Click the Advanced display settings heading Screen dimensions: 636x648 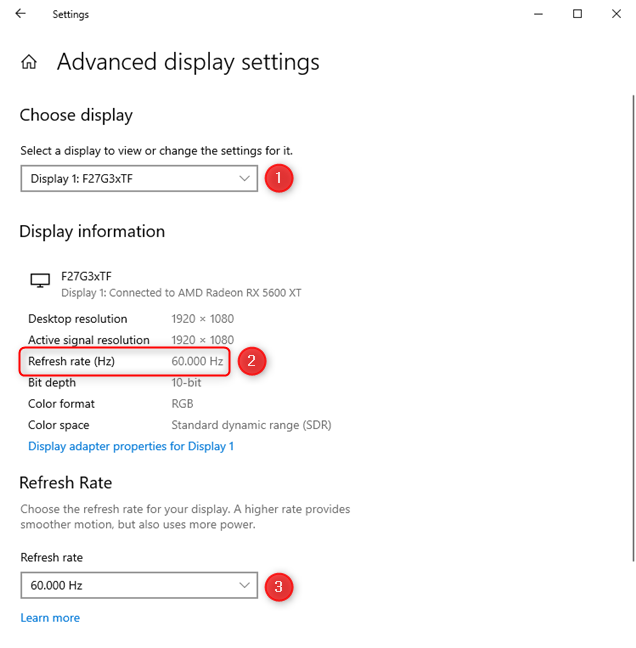[188, 62]
